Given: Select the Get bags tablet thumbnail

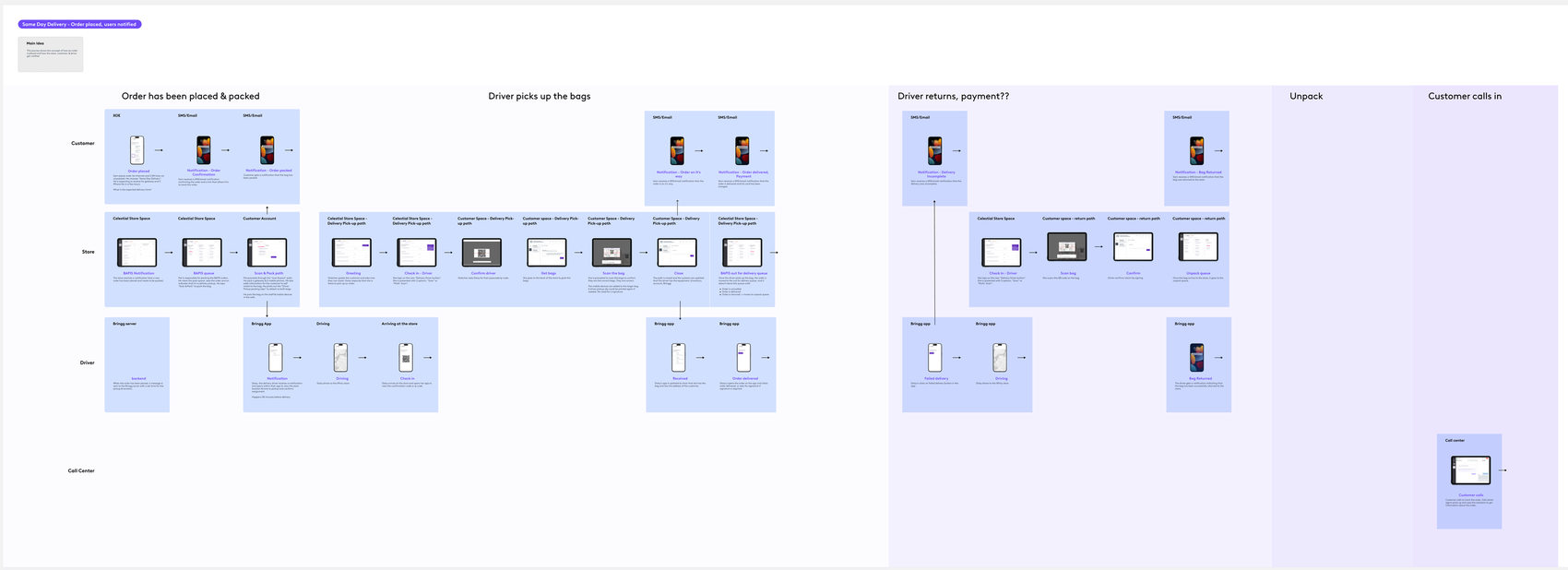Looking at the screenshot, I should point(547,253).
